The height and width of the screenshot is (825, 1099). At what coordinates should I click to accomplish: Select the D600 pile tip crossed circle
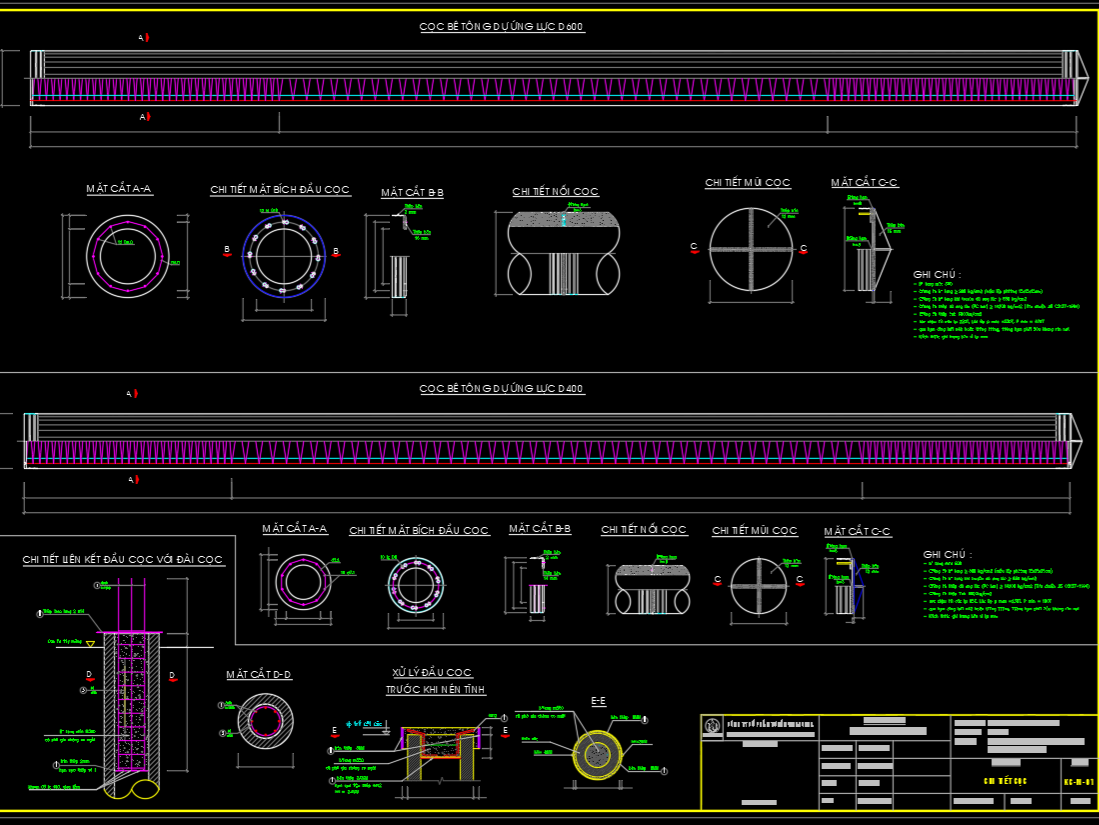point(751,249)
